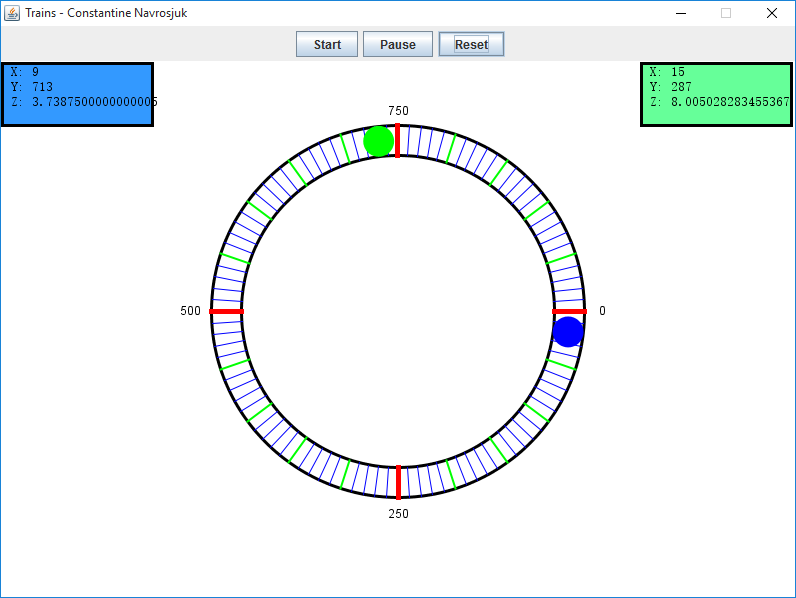
Task: Click the blue train circle
Action: click(x=568, y=332)
